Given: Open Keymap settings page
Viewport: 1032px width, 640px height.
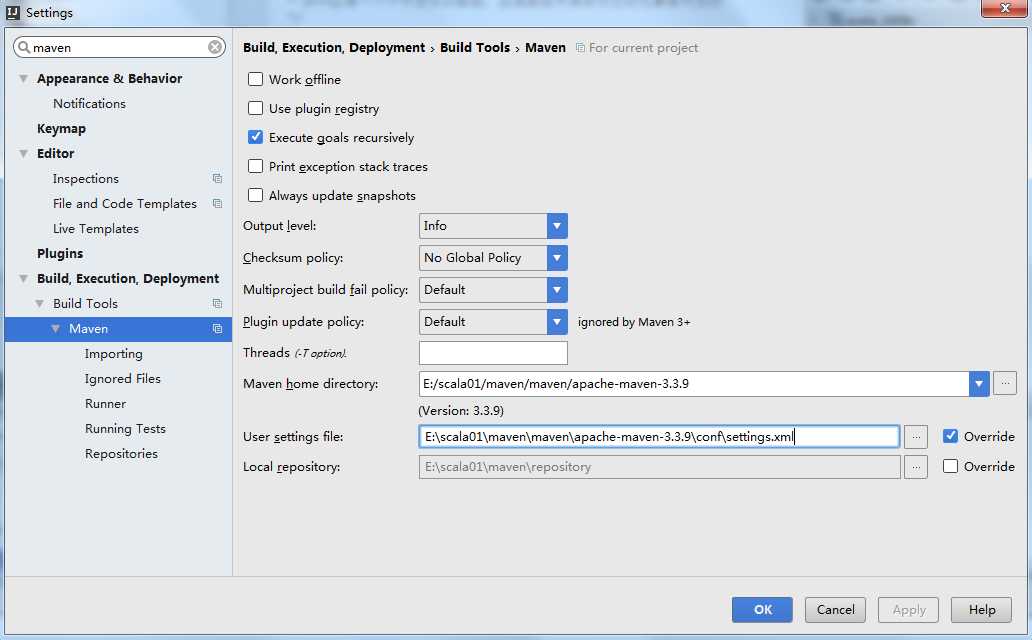Looking at the screenshot, I should pyautogui.click(x=61, y=128).
